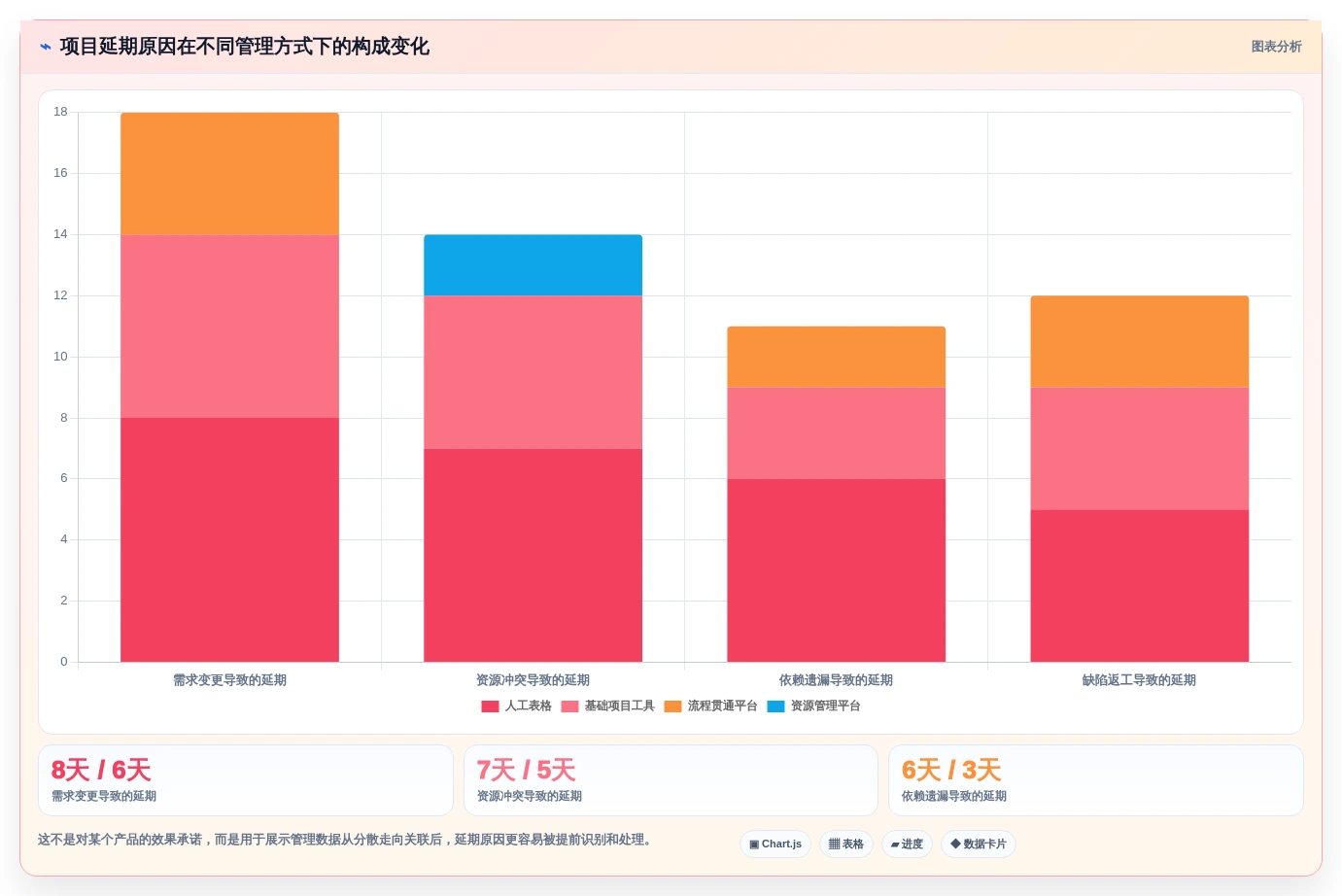Click the pink 基础项目工具 legend swatch
This screenshot has width=1342, height=896.
tap(569, 706)
